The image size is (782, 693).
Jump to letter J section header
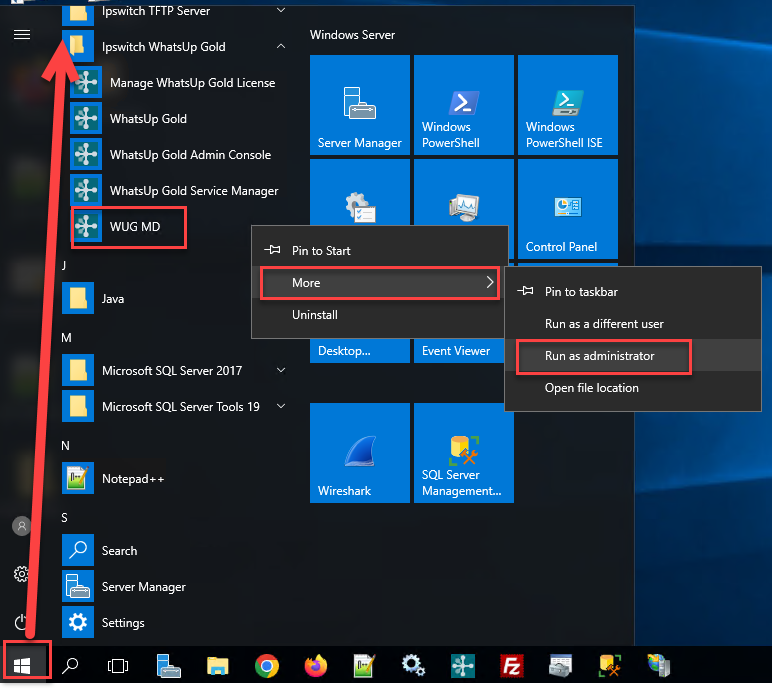(64, 268)
